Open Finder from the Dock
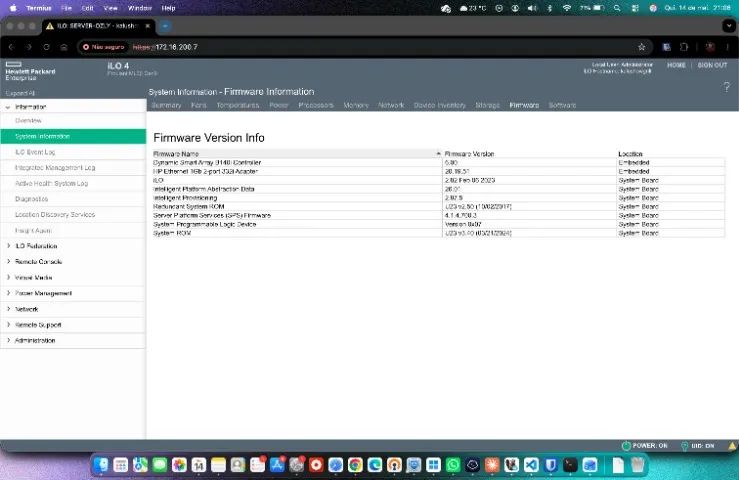Image resolution: width=739 pixels, height=480 pixels. tap(101, 465)
